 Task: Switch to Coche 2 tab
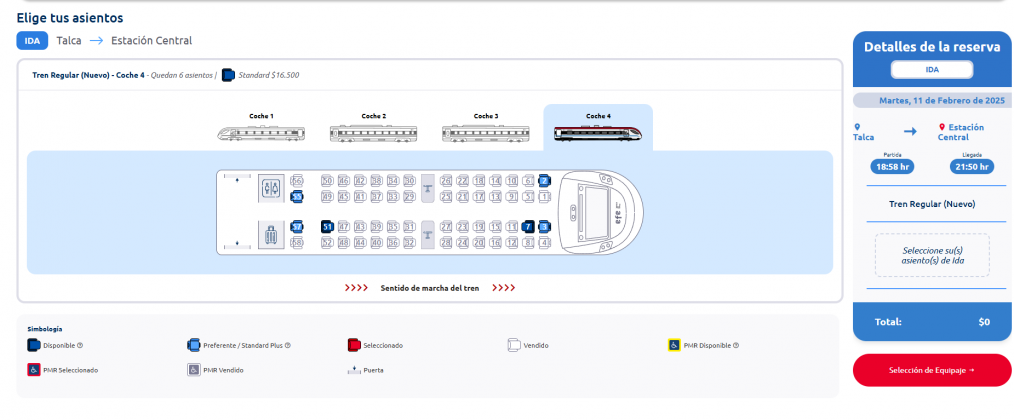374,127
